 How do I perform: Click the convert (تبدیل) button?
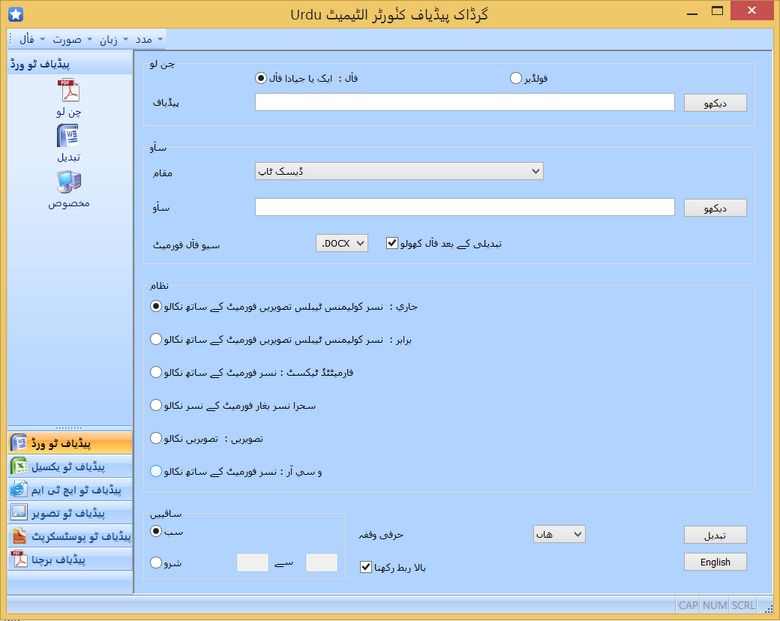tap(715, 535)
